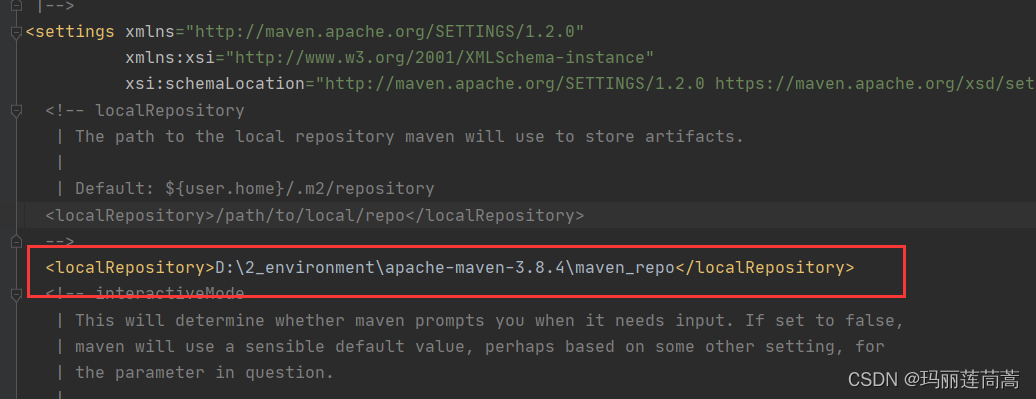Collapse the settings tag fold marker
This screenshot has height=399, width=1036.
(x=16, y=33)
